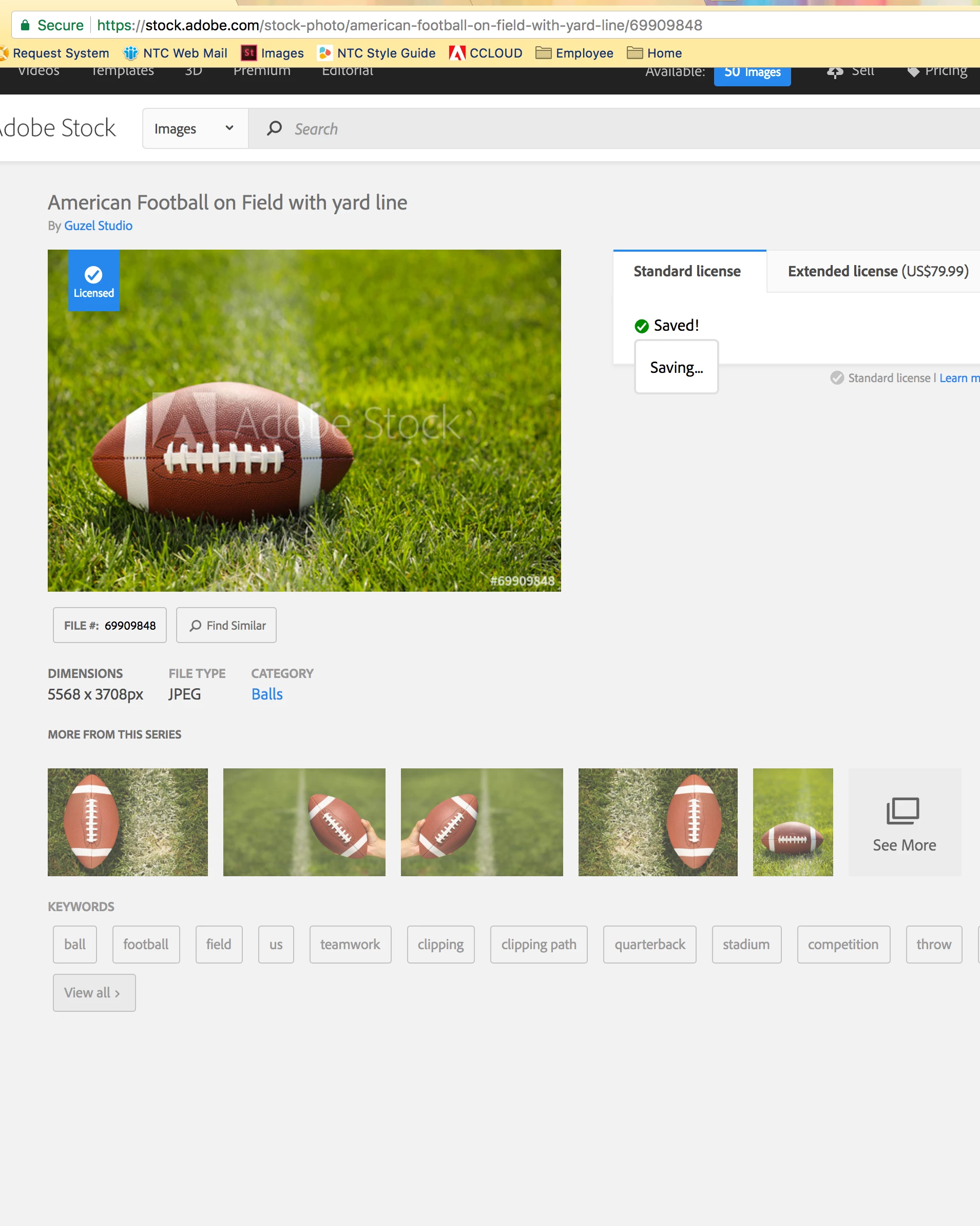Open the CCLOUD Adobe bookmark
The width and height of the screenshot is (980, 1226).
(486, 53)
